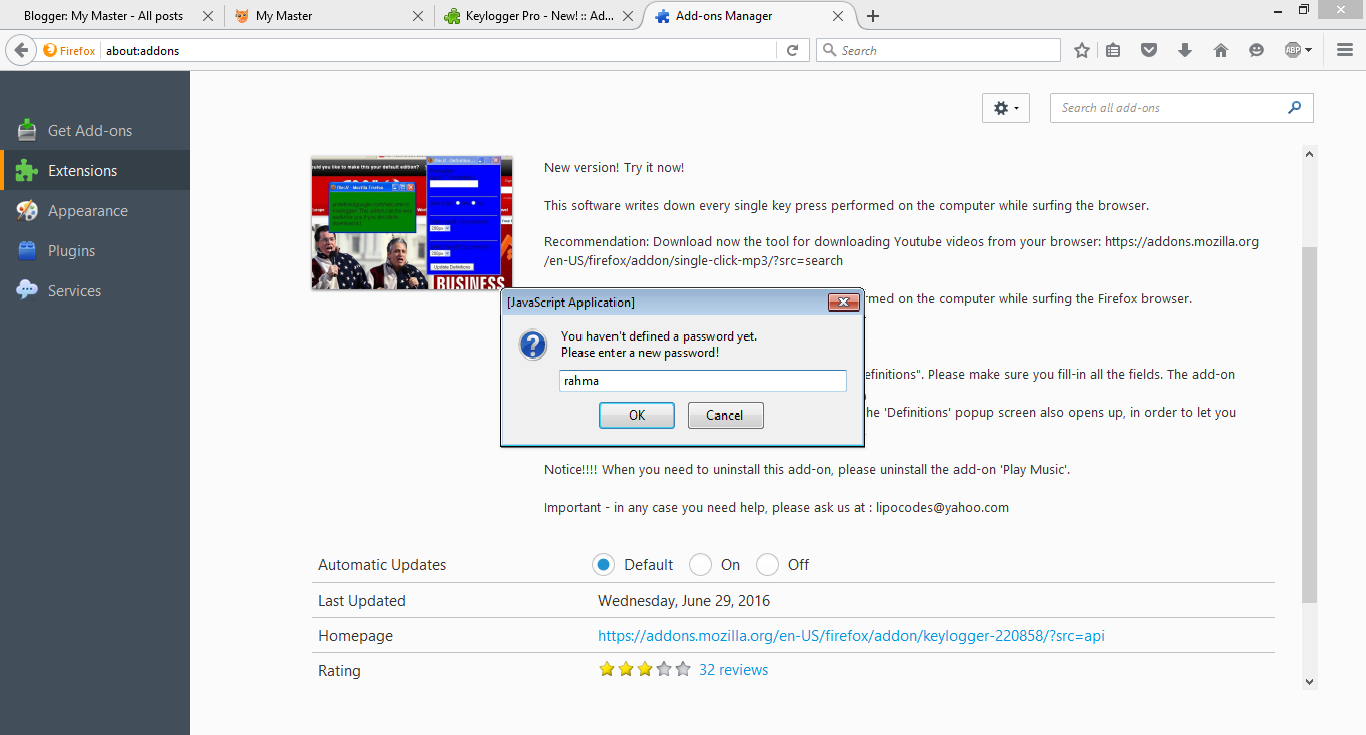Open the gear tools dropdown for add-ons
The height and width of the screenshot is (735, 1366).
1006,108
